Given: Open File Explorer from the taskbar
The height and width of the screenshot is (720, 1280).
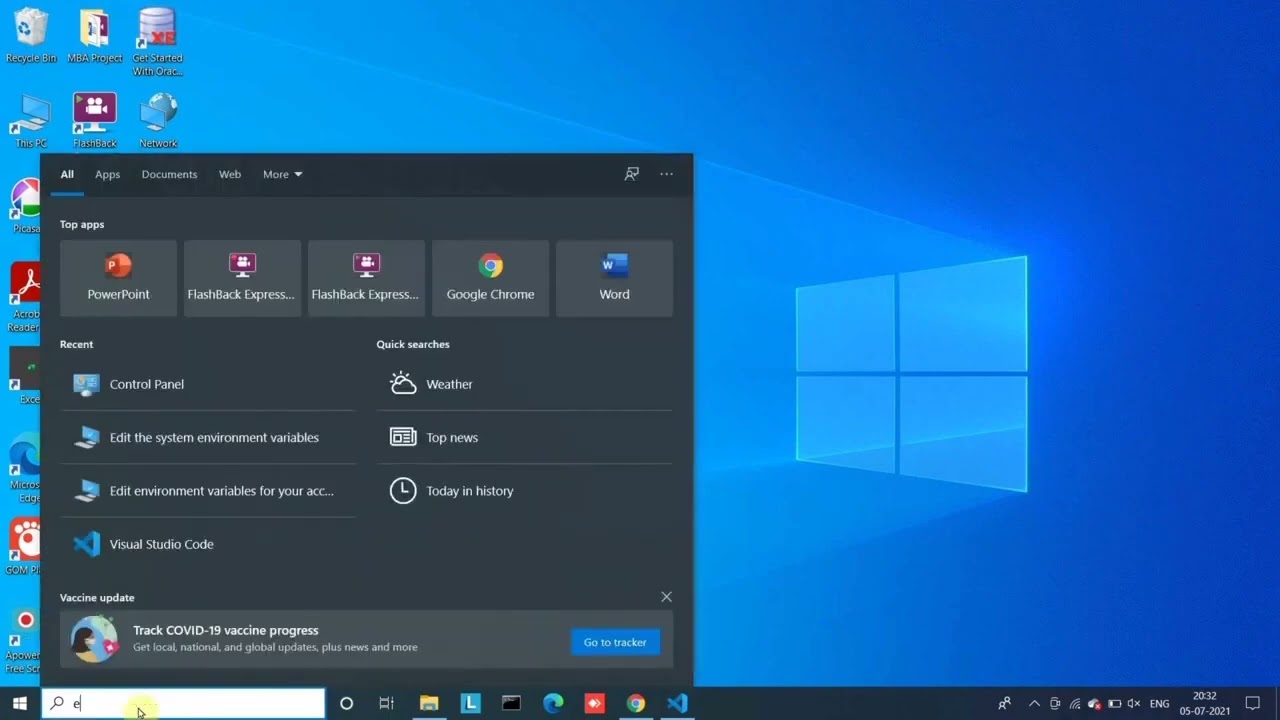Looking at the screenshot, I should pos(429,703).
